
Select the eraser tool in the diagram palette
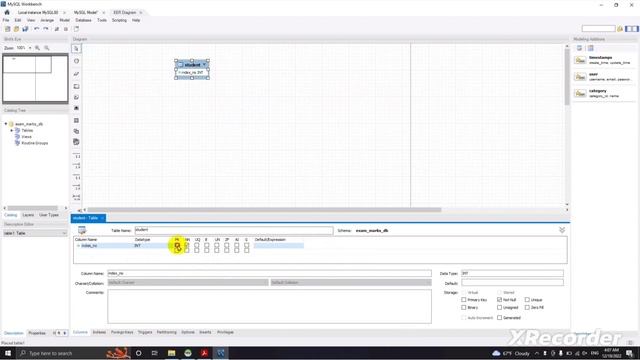(x=76, y=74)
